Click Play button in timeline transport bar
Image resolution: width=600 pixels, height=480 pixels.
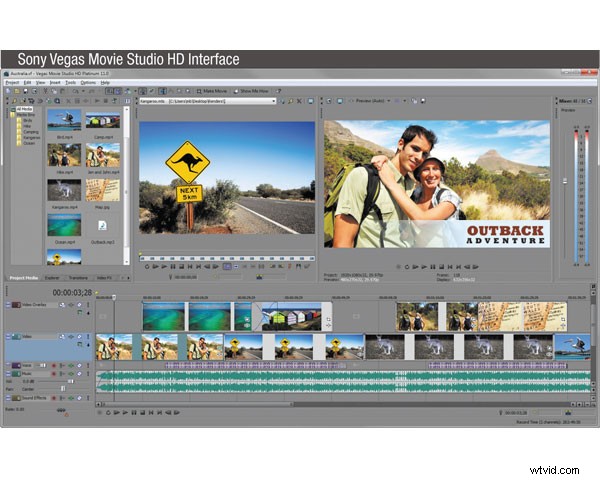coord(125,413)
